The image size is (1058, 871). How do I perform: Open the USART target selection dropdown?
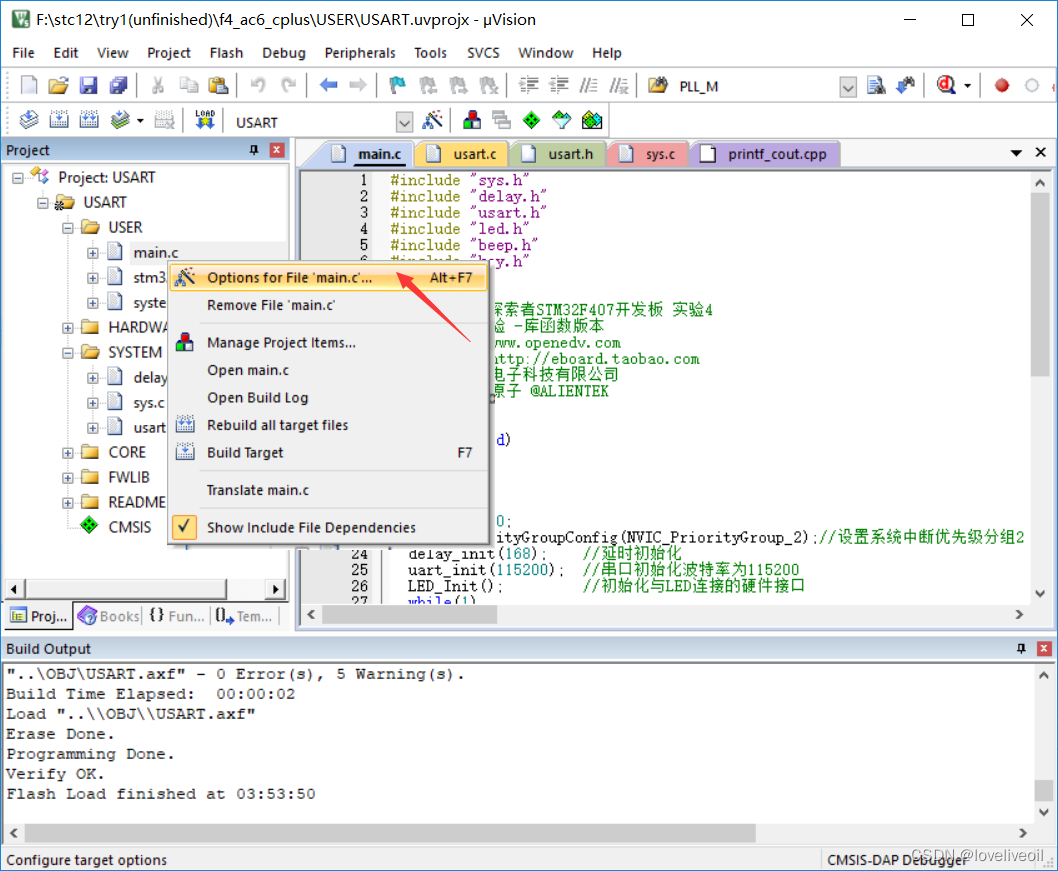pyautogui.click(x=403, y=123)
